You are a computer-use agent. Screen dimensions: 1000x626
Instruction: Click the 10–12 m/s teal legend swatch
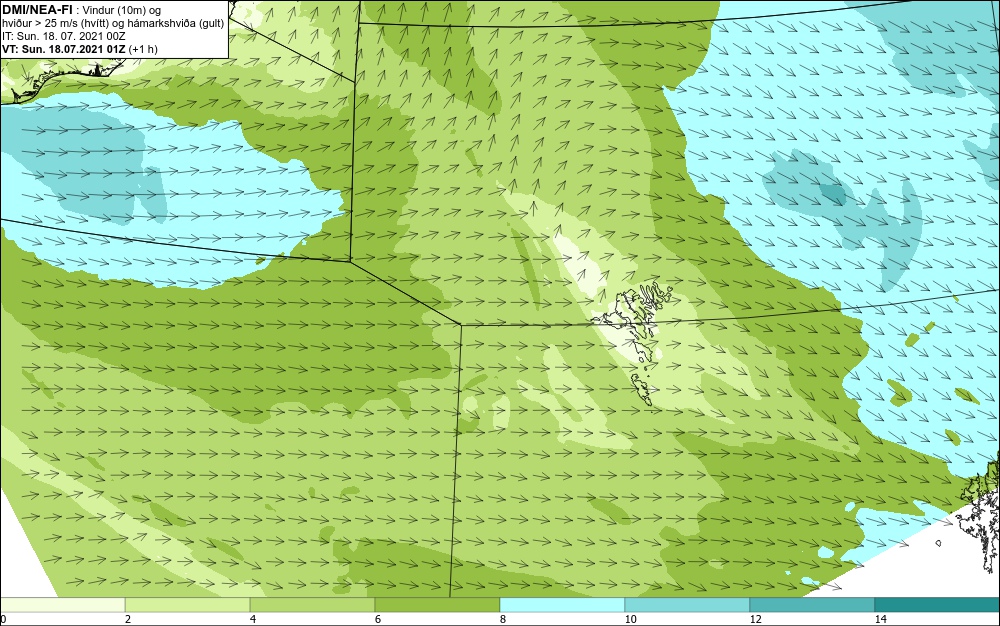(688, 605)
